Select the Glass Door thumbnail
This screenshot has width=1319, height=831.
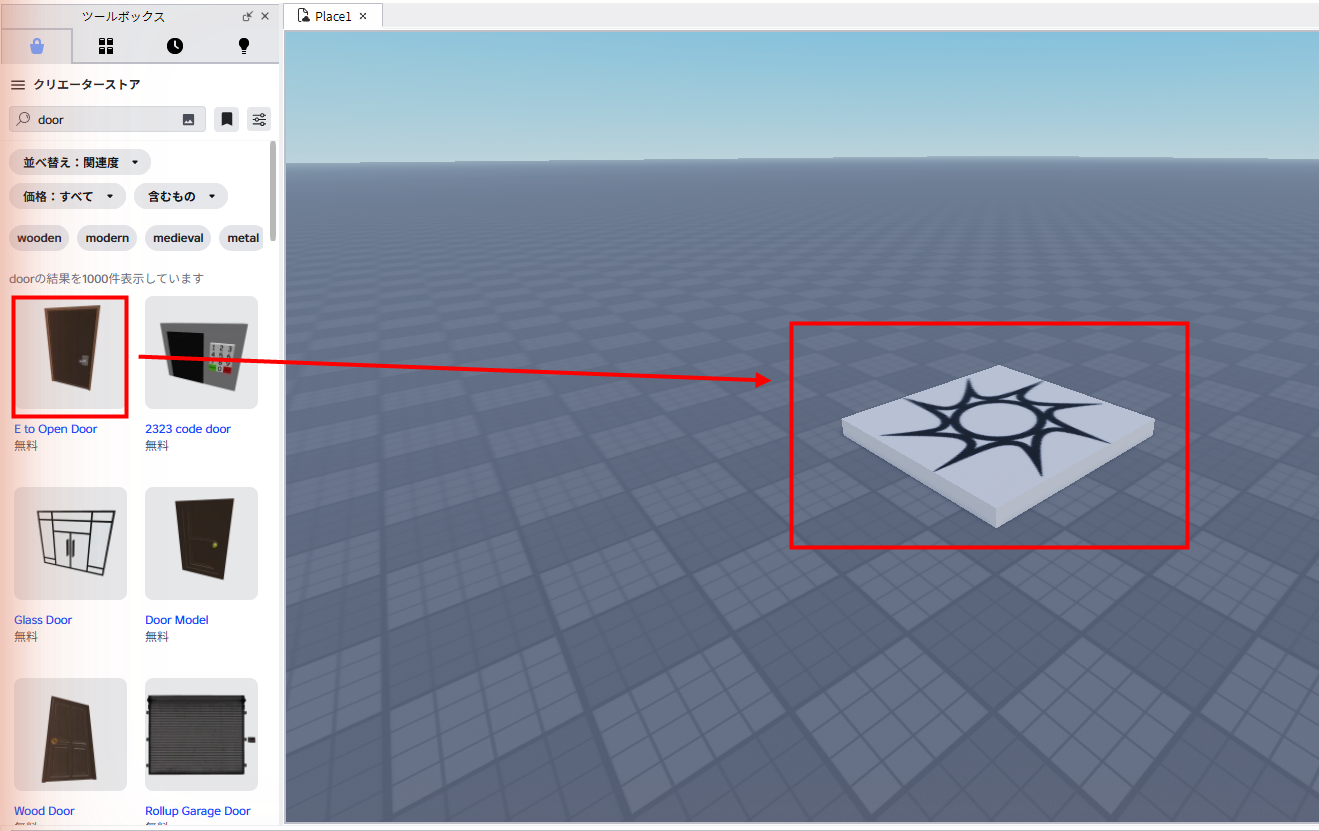point(70,543)
